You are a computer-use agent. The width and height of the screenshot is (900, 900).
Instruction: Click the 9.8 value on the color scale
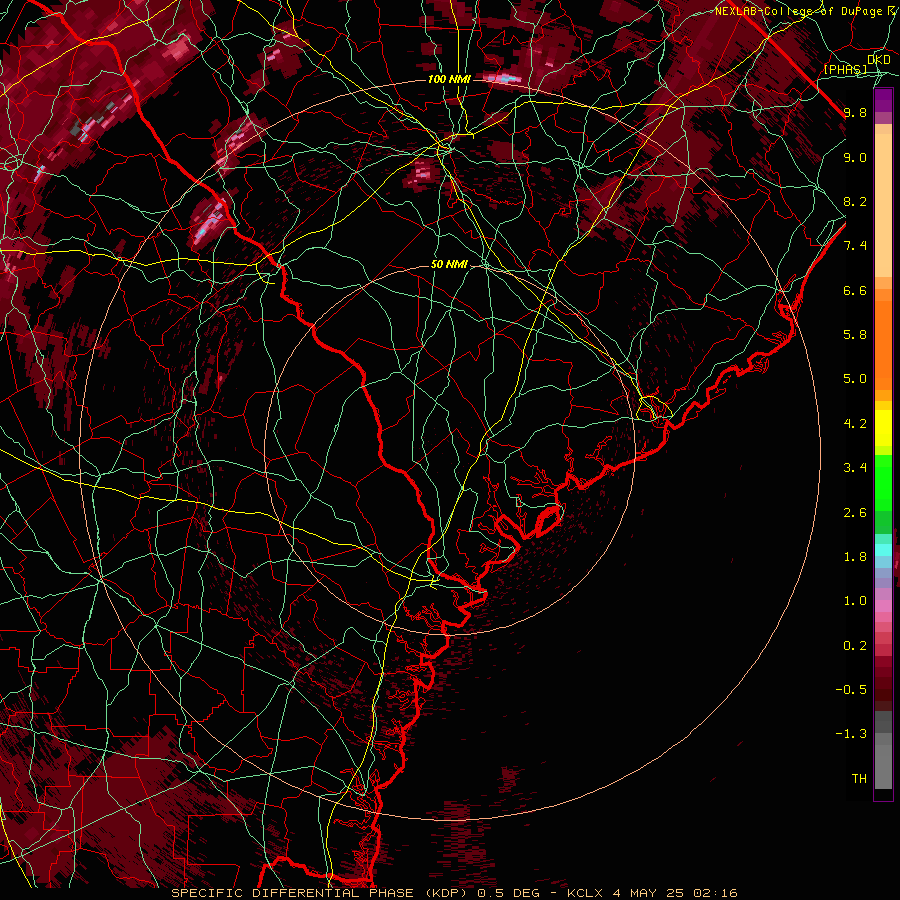coord(855,113)
